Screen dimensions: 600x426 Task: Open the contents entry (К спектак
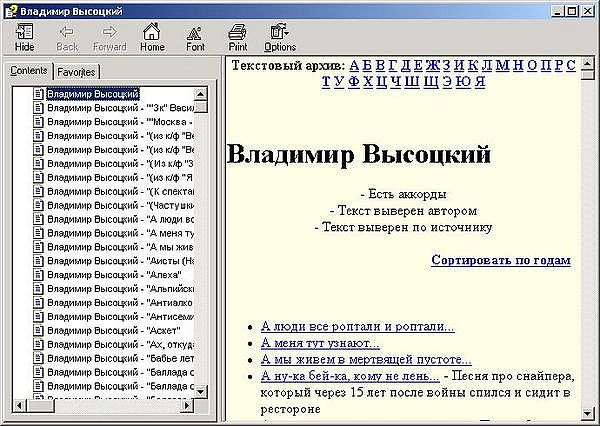(121, 191)
